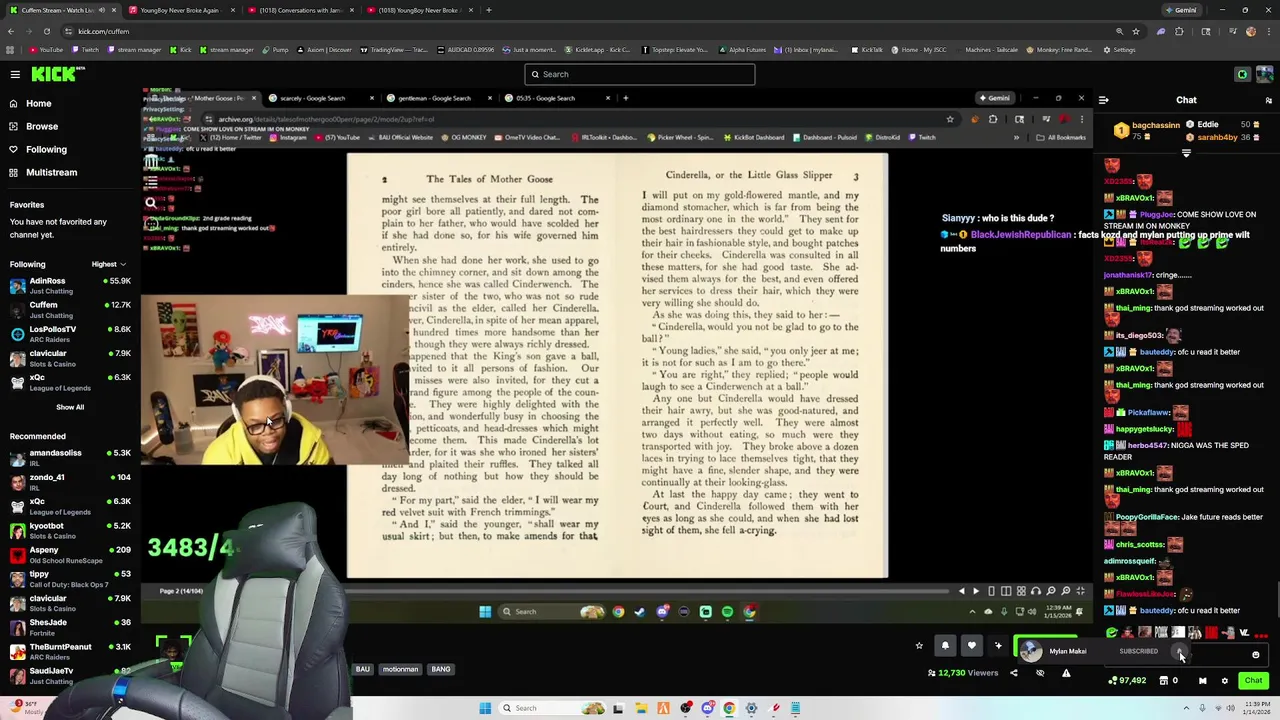The image size is (1280, 720).
Task: Switch to YoungBoy Never Broke Again tab
Action: pos(180,10)
